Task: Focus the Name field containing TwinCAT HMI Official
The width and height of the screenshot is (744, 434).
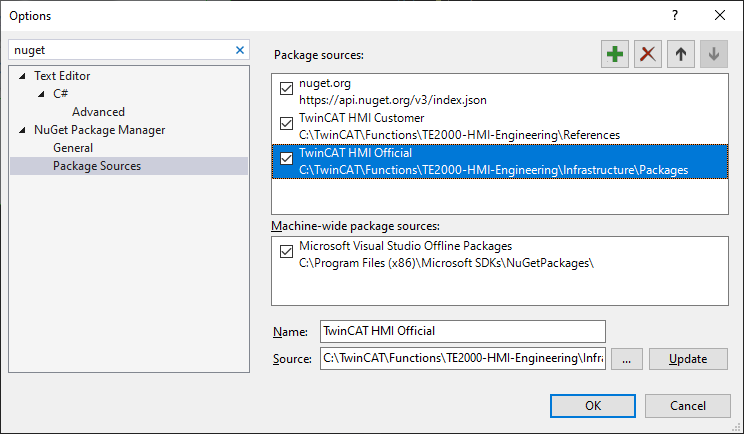Action: [463, 331]
